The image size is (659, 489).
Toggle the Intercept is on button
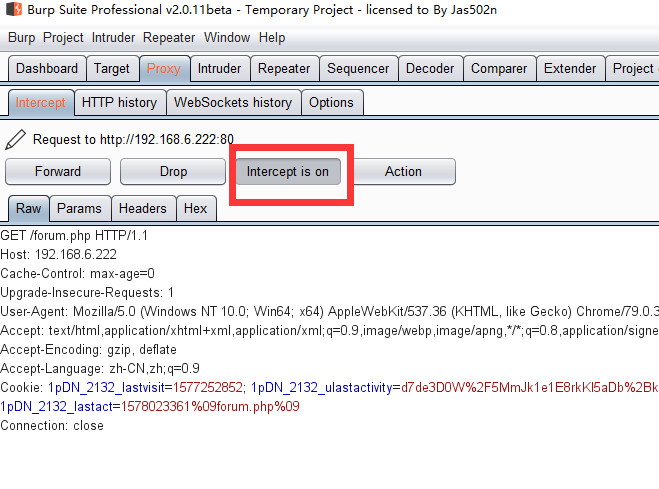(288, 171)
